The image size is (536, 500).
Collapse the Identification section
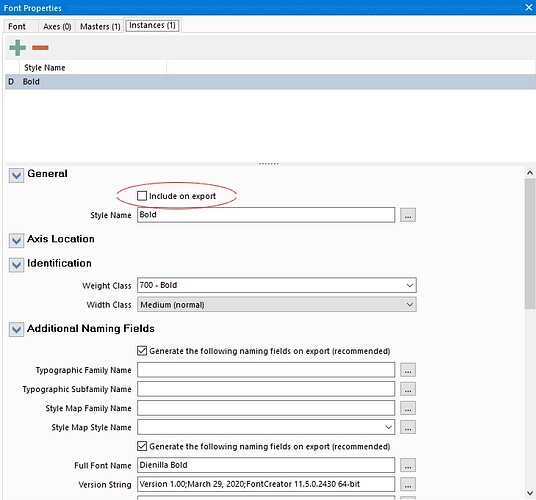pos(16,265)
